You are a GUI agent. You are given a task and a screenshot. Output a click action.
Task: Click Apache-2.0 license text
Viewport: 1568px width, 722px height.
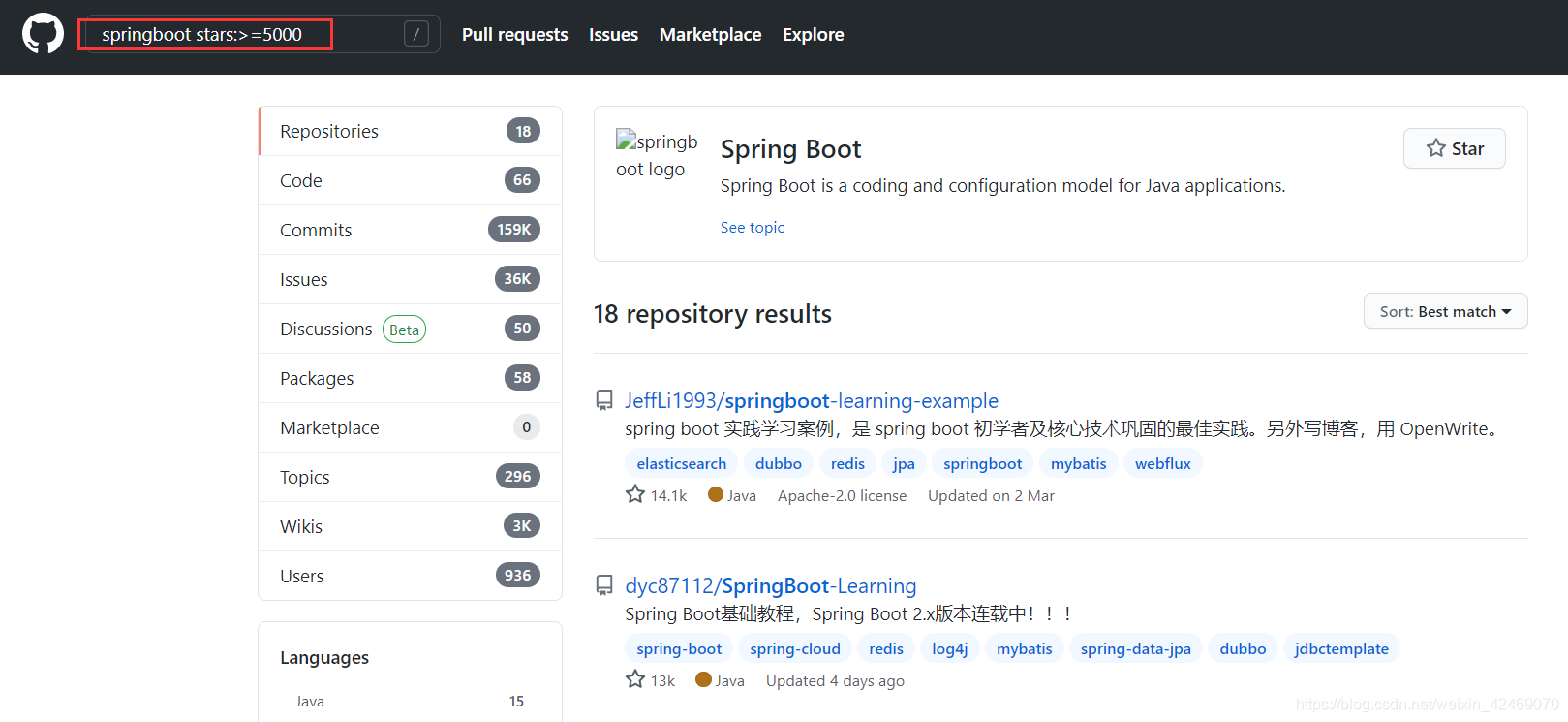[x=842, y=495]
